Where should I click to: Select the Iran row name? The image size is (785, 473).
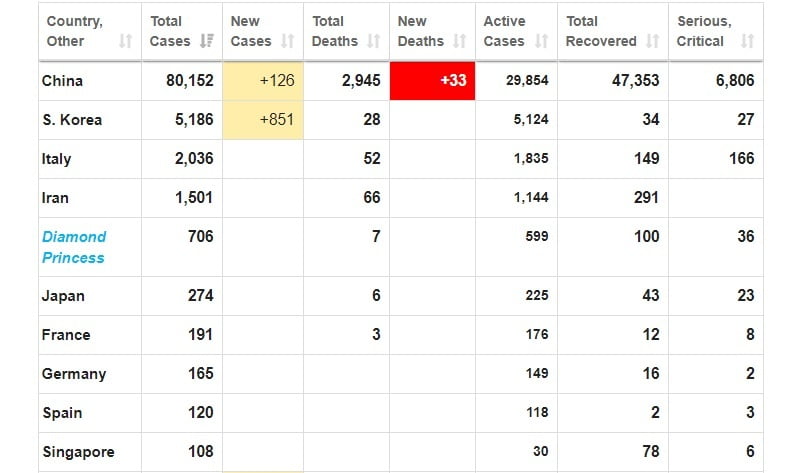(55, 198)
